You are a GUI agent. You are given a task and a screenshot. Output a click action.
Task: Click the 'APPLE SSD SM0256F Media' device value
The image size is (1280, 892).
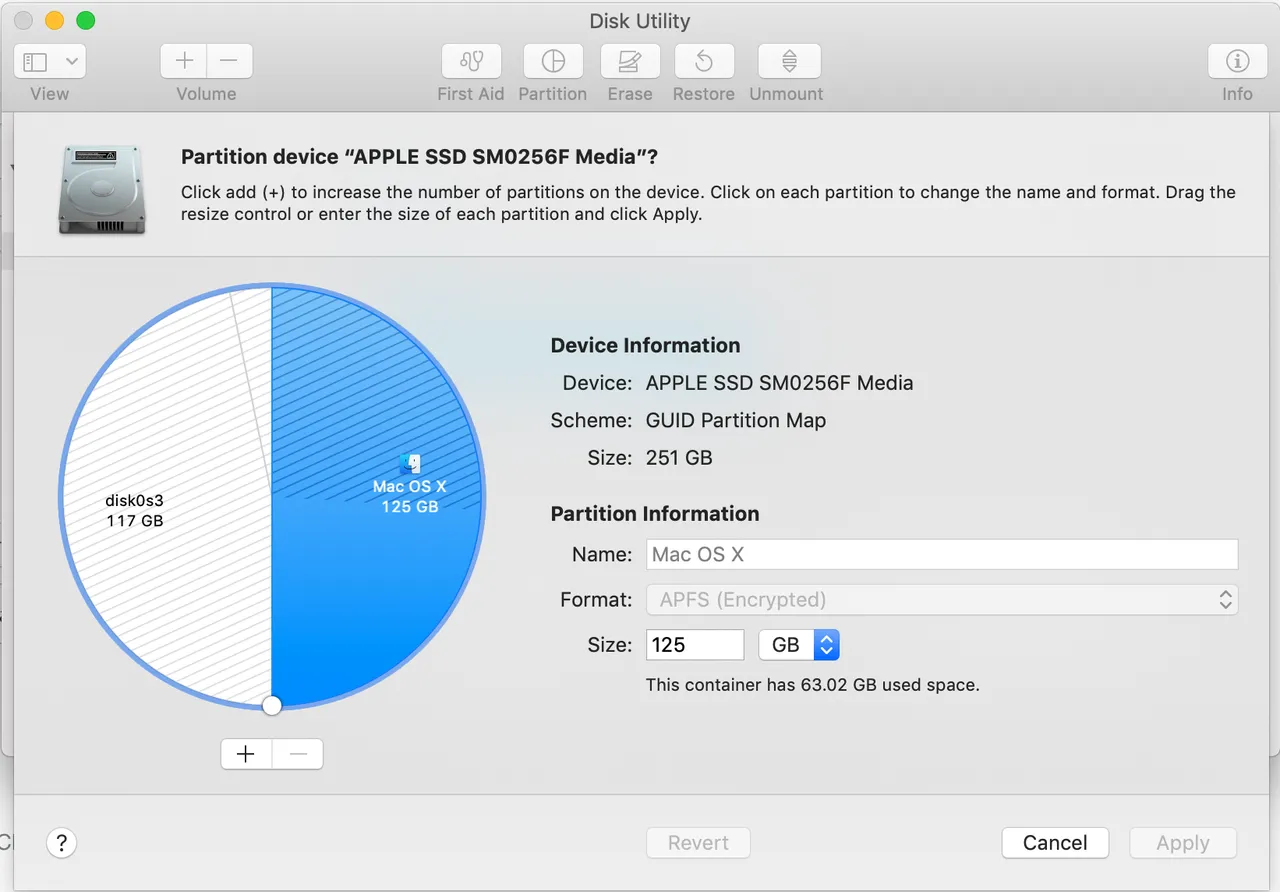click(779, 383)
